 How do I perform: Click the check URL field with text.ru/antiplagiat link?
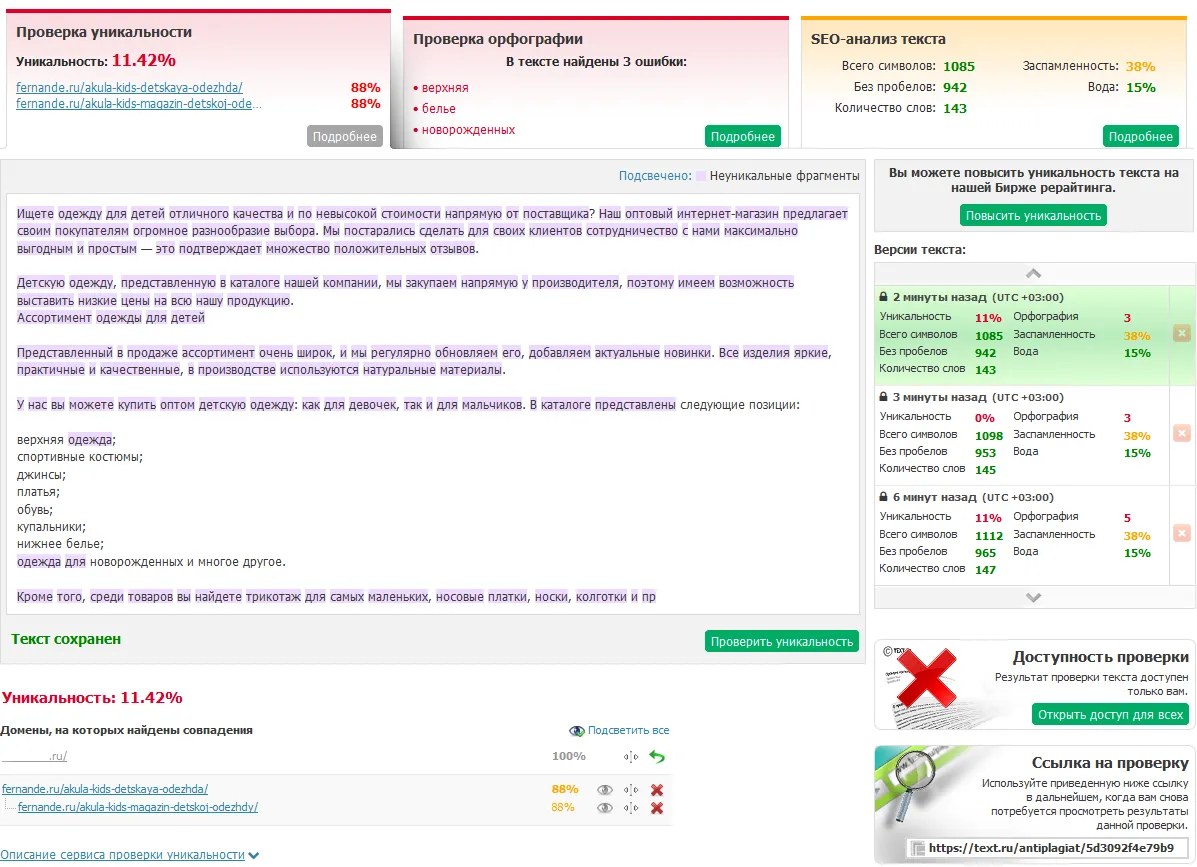(1046, 848)
